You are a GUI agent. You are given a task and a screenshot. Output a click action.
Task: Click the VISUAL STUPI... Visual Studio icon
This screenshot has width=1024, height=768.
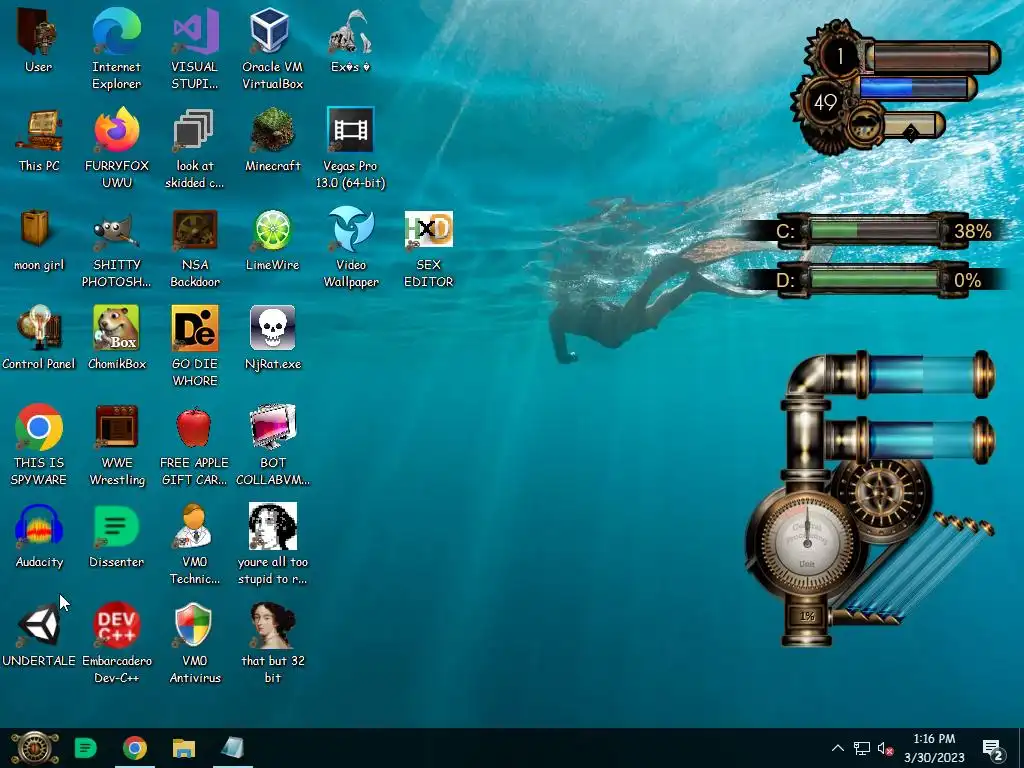195,49
